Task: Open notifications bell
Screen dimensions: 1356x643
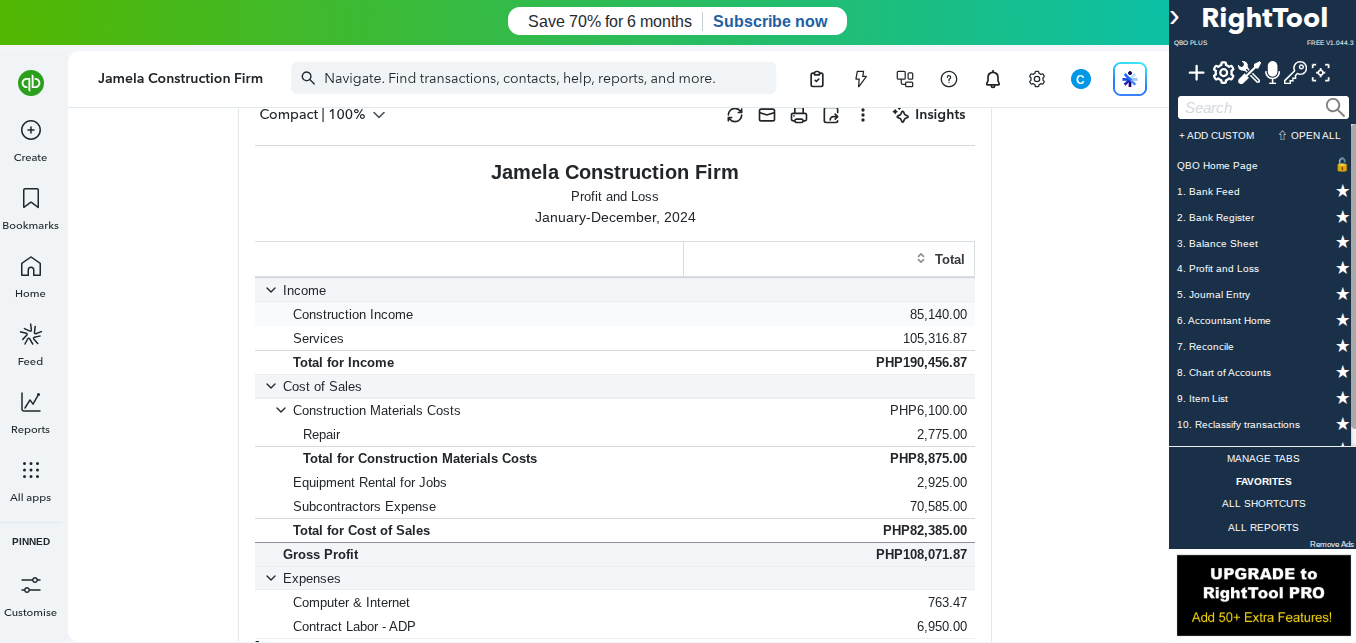Action: coord(993,79)
